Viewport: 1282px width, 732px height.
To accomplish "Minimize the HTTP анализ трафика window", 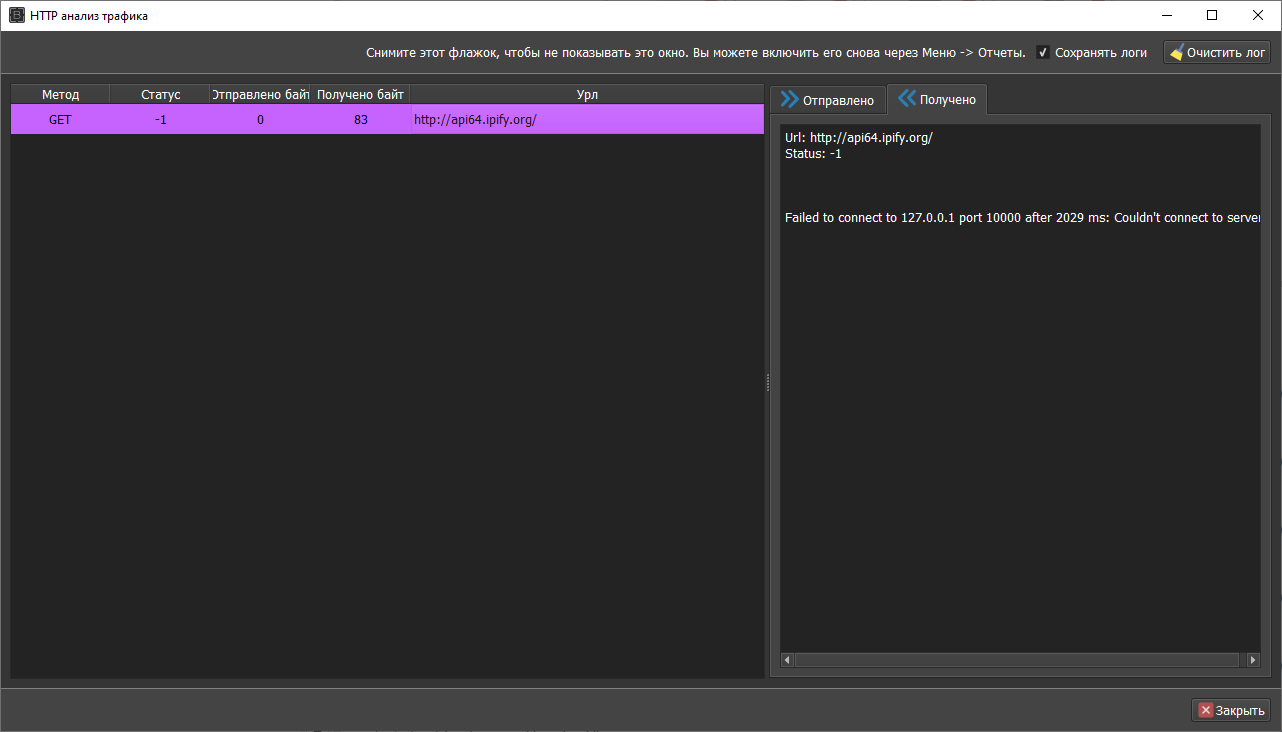I will tap(1166, 15).
